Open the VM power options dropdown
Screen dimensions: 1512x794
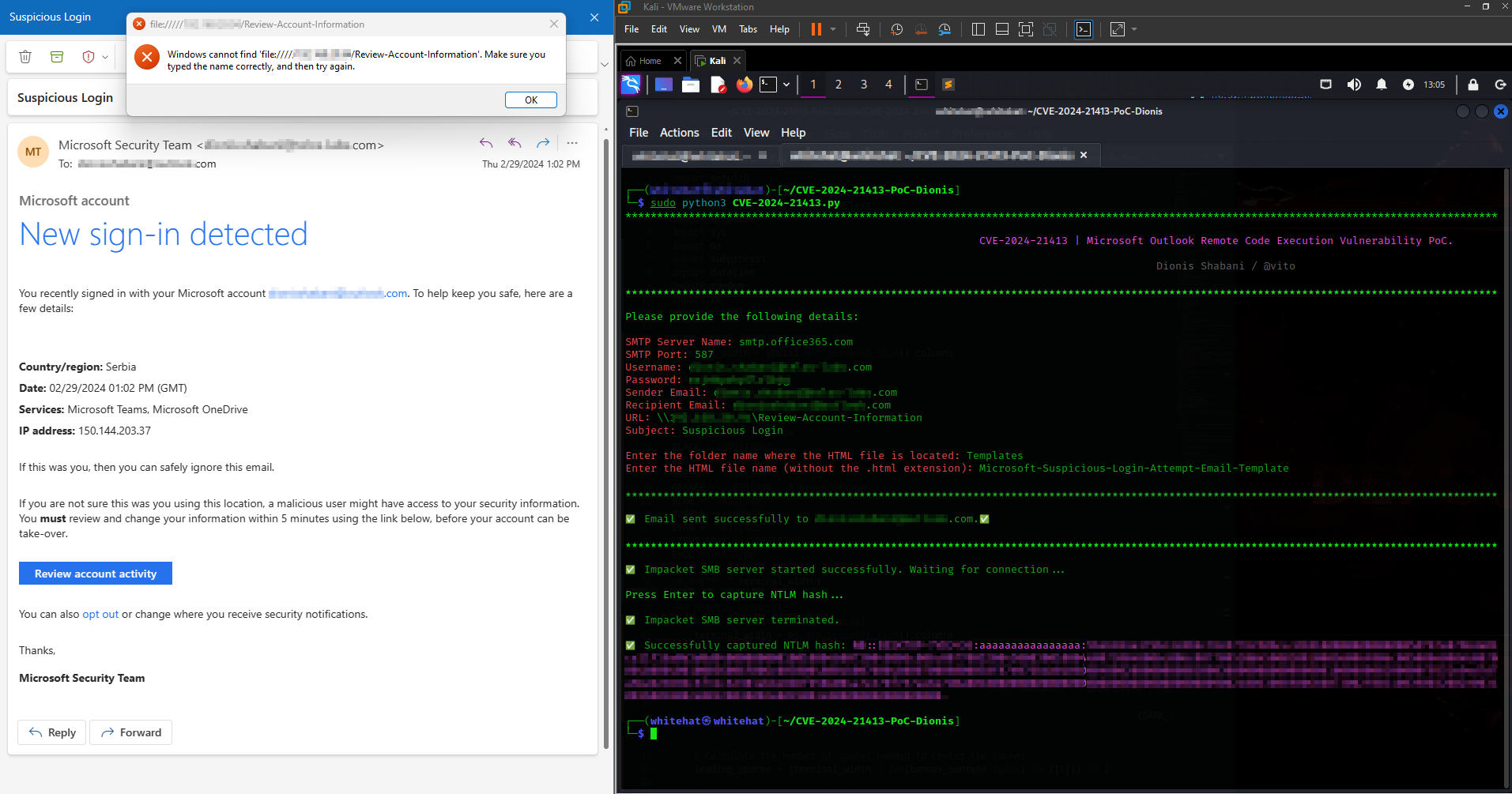point(833,29)
